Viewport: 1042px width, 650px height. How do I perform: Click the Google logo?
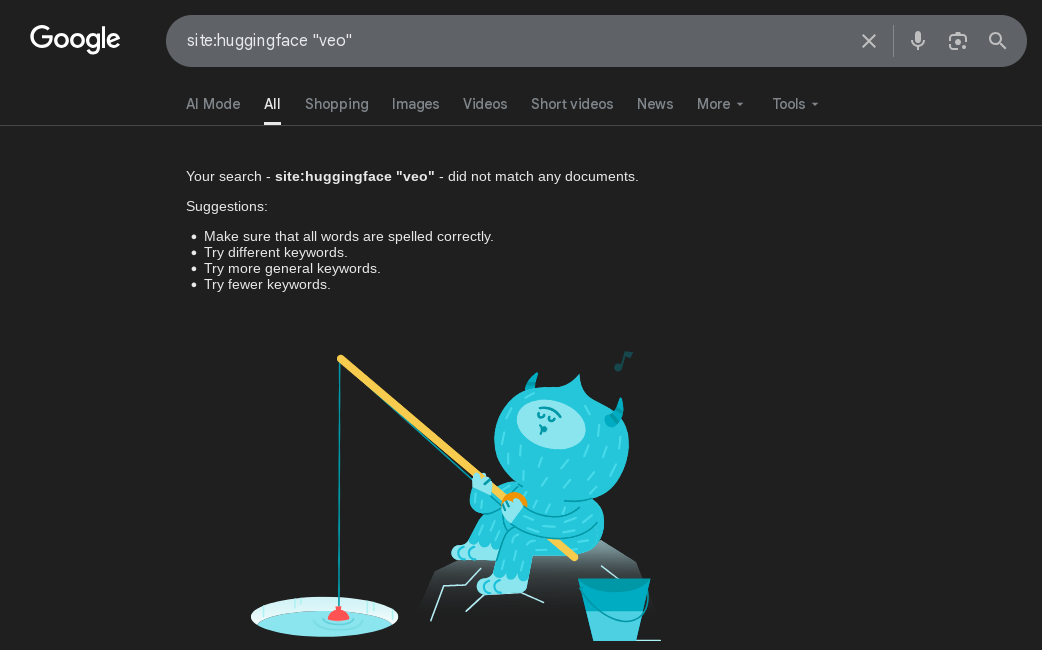(x=75, y=39)
